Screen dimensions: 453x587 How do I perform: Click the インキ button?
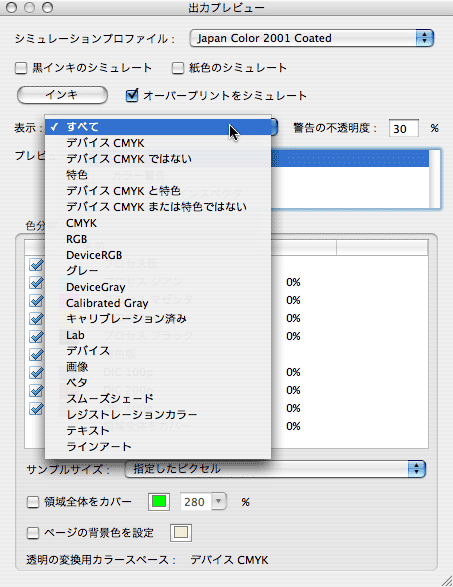click(63, 95)
